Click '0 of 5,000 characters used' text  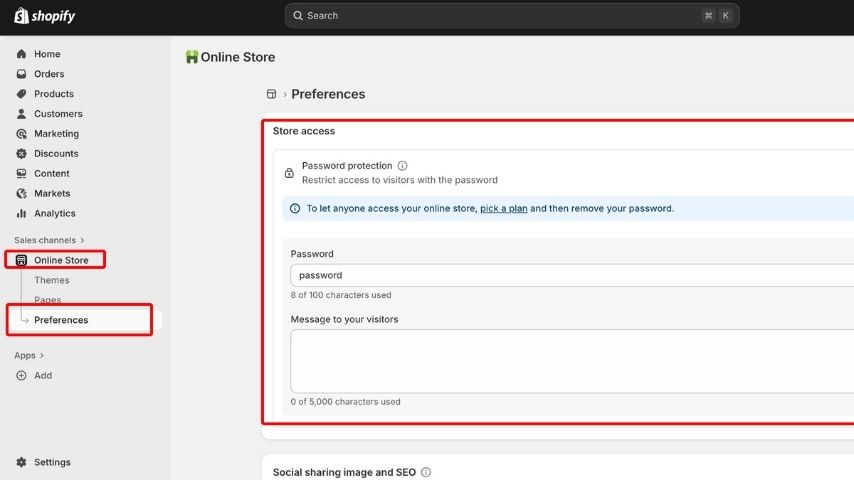[345, 402]
